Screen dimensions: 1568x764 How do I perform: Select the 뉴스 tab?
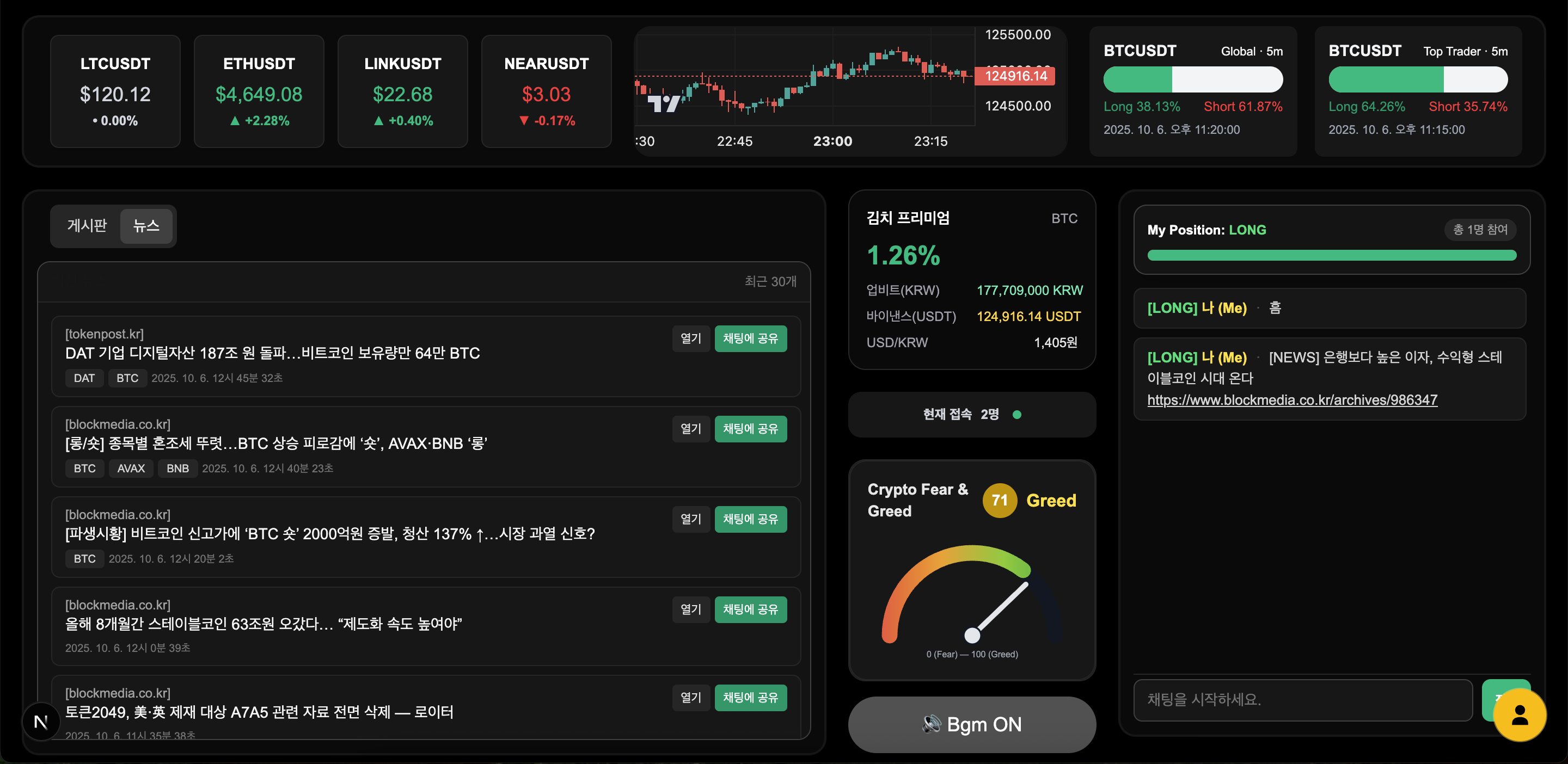click(x=146, y=226)
